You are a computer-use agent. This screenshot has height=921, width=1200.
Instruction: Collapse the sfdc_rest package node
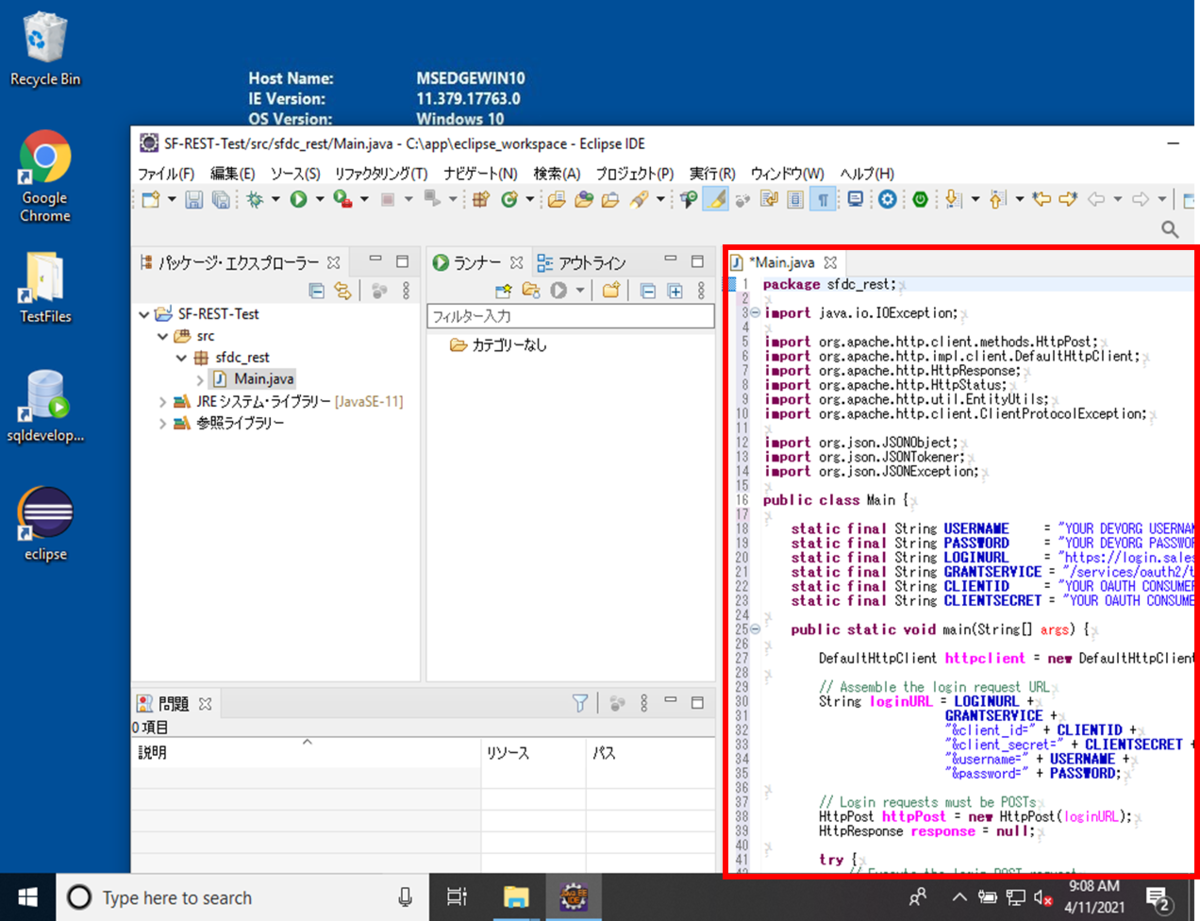(x=181, y=358)
